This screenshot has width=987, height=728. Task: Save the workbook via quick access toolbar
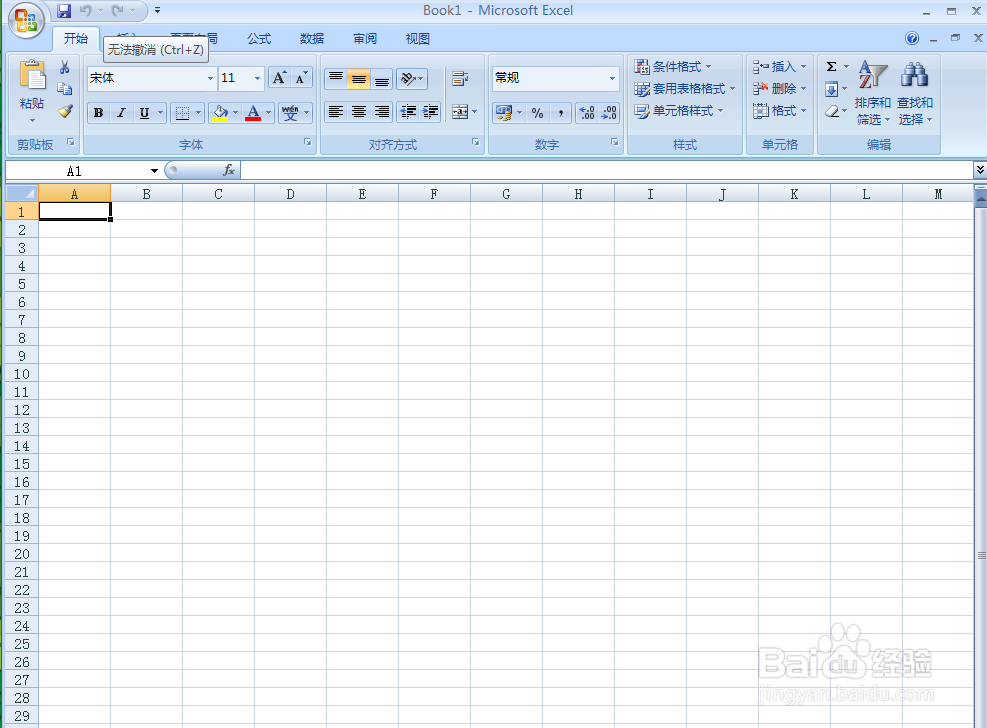64,10
